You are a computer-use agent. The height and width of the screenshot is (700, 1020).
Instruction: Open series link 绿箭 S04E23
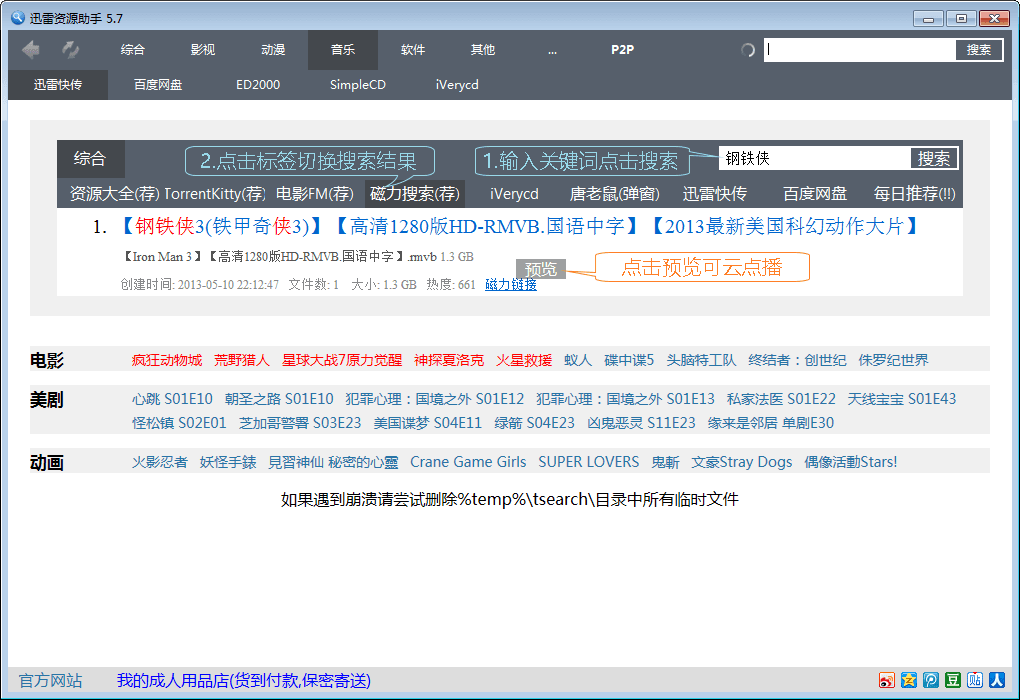pos(534,423)
